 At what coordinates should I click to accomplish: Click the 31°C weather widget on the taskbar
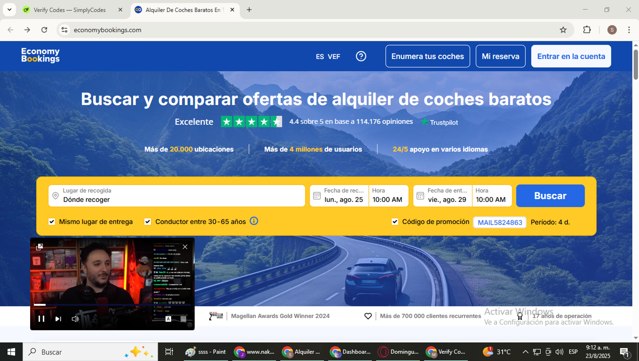(497, 352)
